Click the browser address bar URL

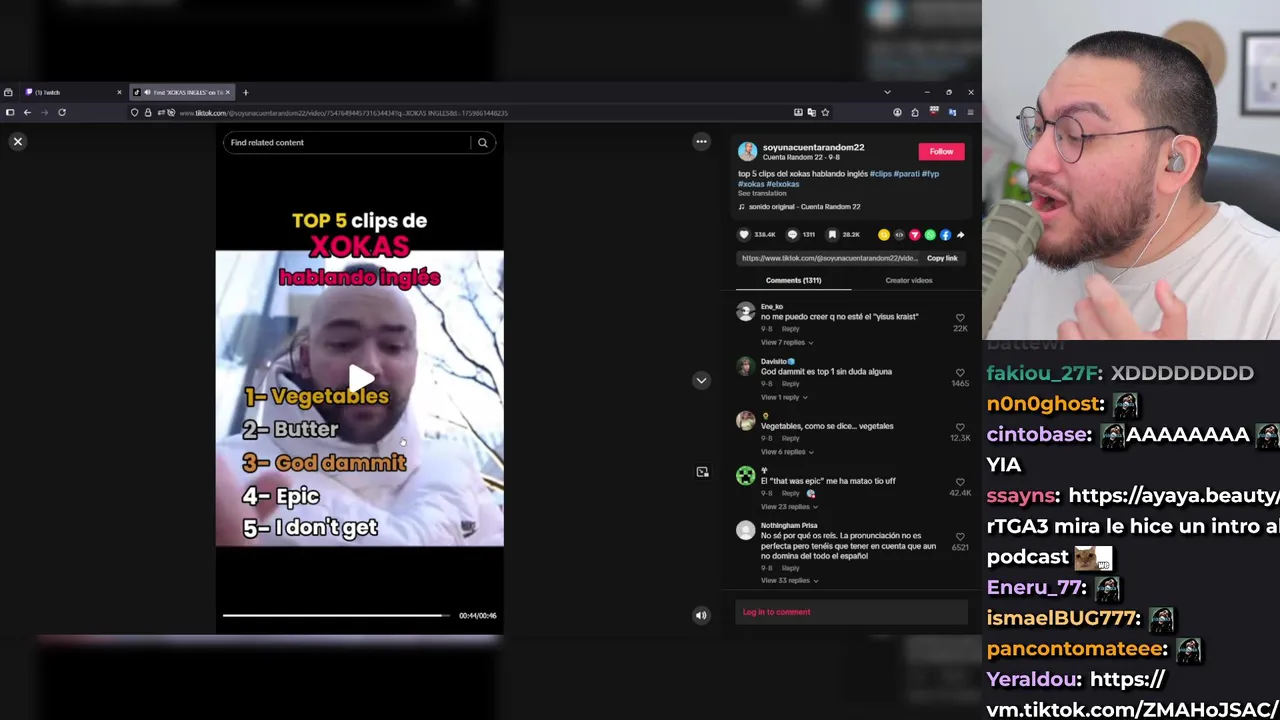click(x=343, y=113)
